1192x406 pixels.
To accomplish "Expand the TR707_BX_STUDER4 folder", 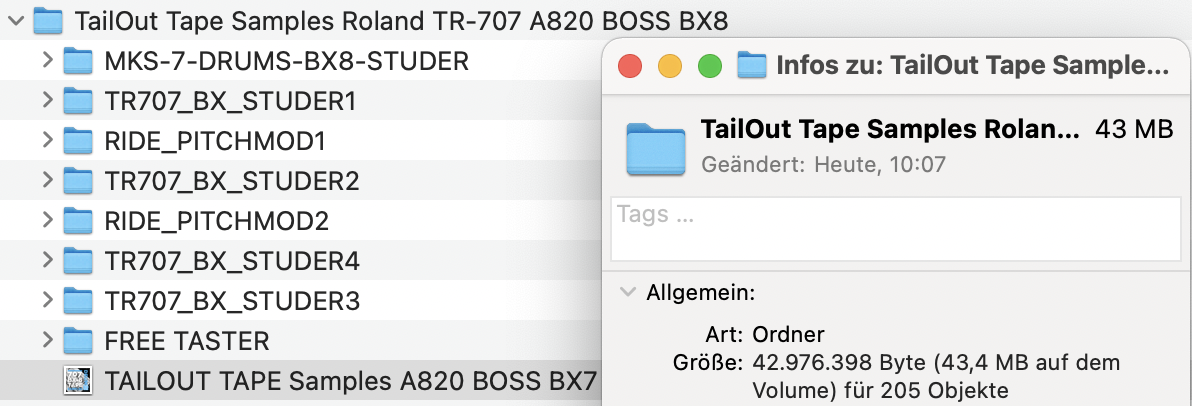I will point(47,261).
